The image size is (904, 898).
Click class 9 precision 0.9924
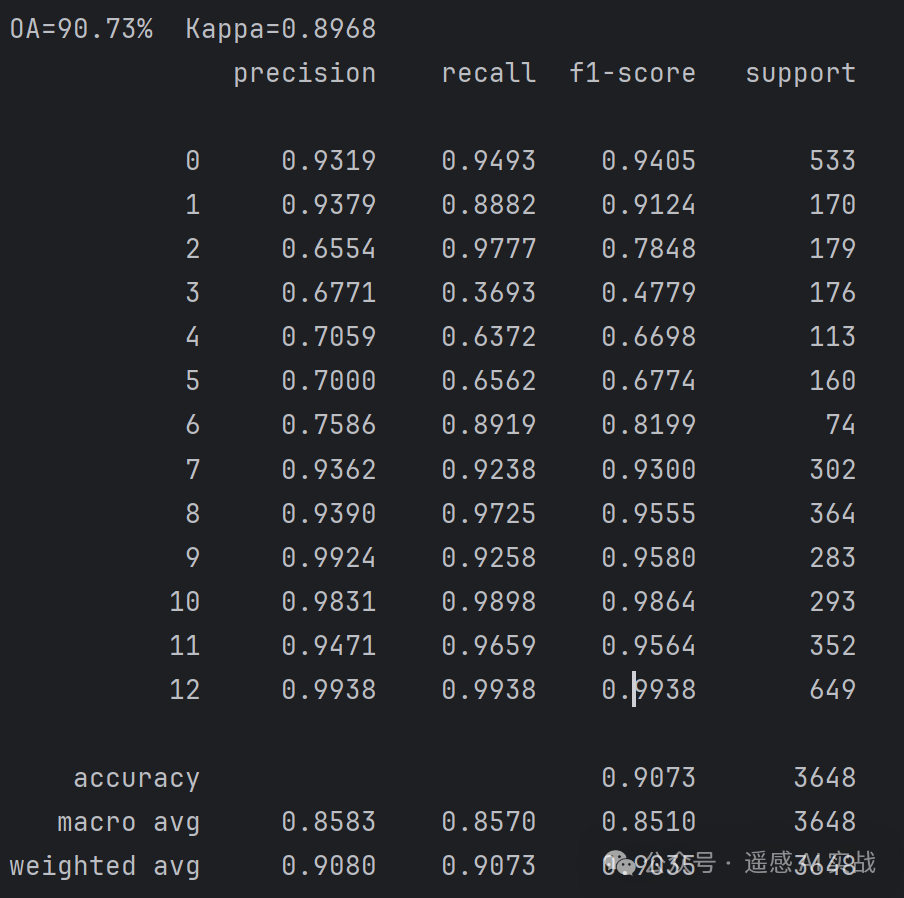pos(329,557)
